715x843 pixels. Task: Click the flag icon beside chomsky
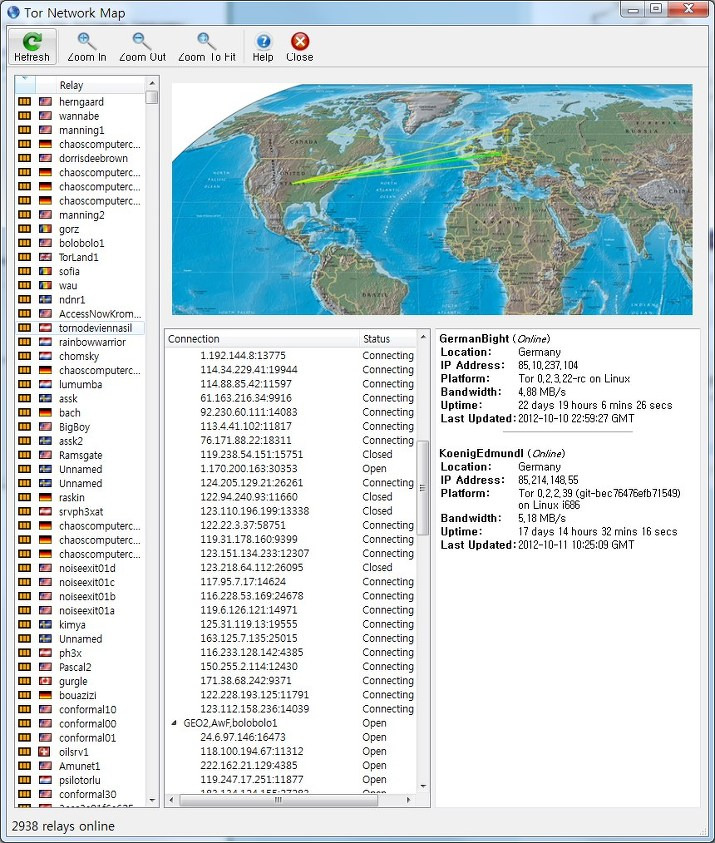pyautogui.click(x=45, y=356)
